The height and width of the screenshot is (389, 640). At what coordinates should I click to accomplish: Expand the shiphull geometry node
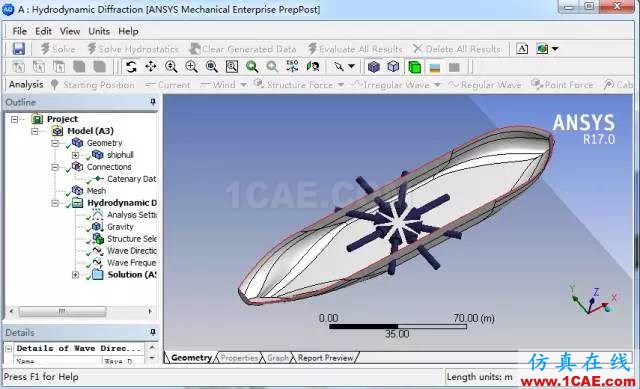(75, 155)
